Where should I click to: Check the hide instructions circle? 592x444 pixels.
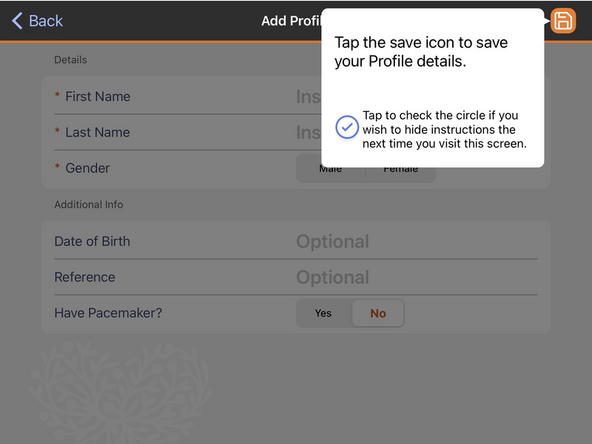(347, 127)
